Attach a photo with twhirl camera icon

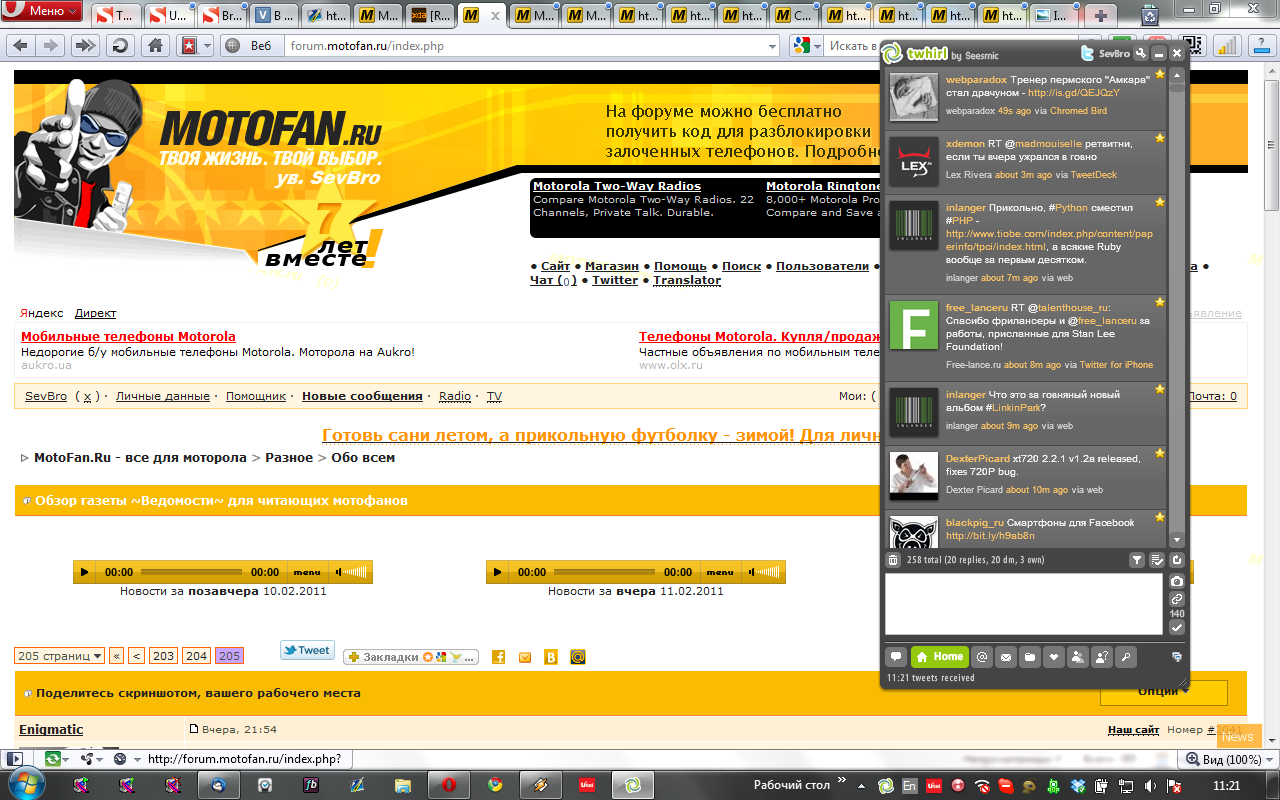click(1177, 581)
